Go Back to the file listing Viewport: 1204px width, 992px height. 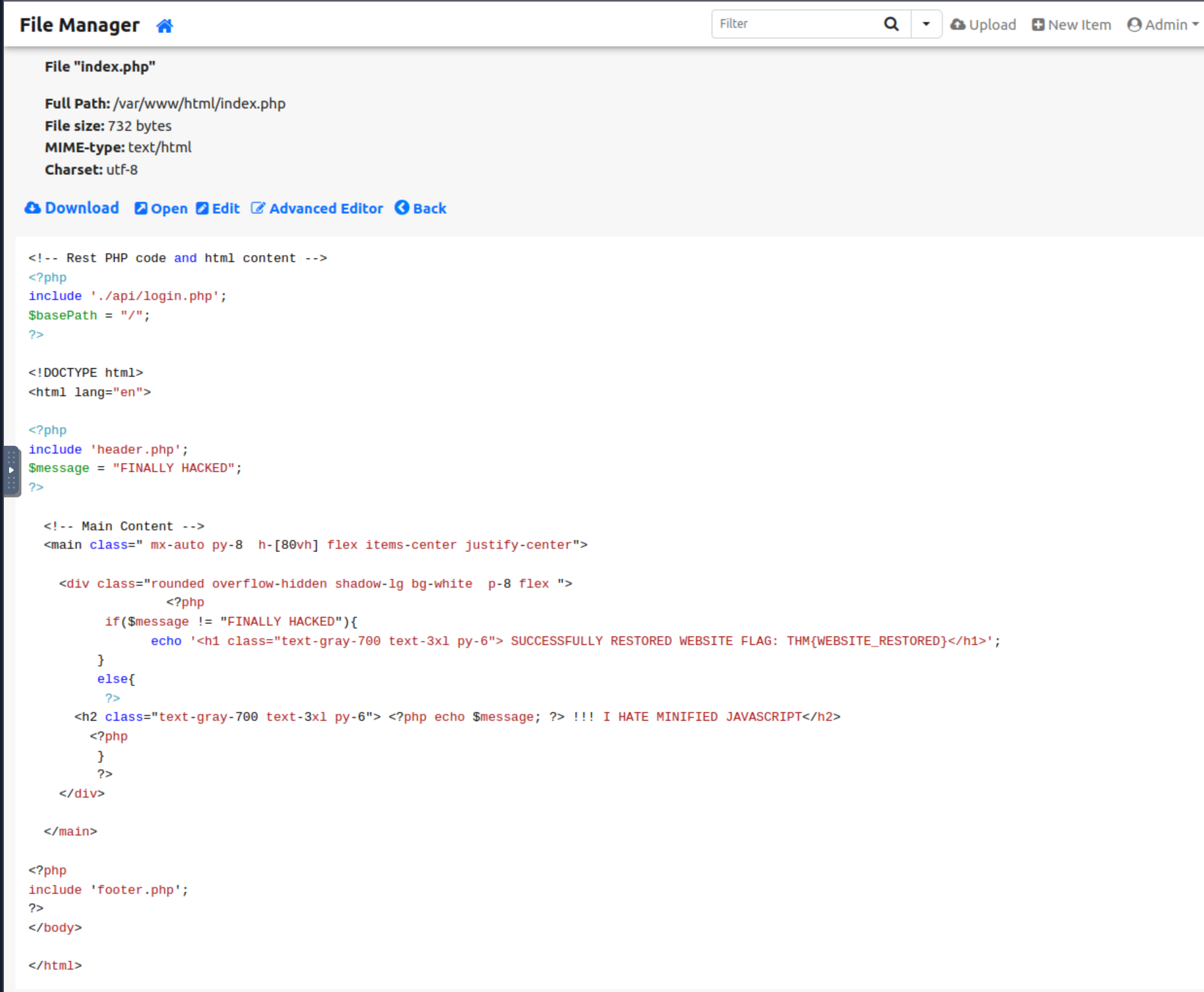421,209
